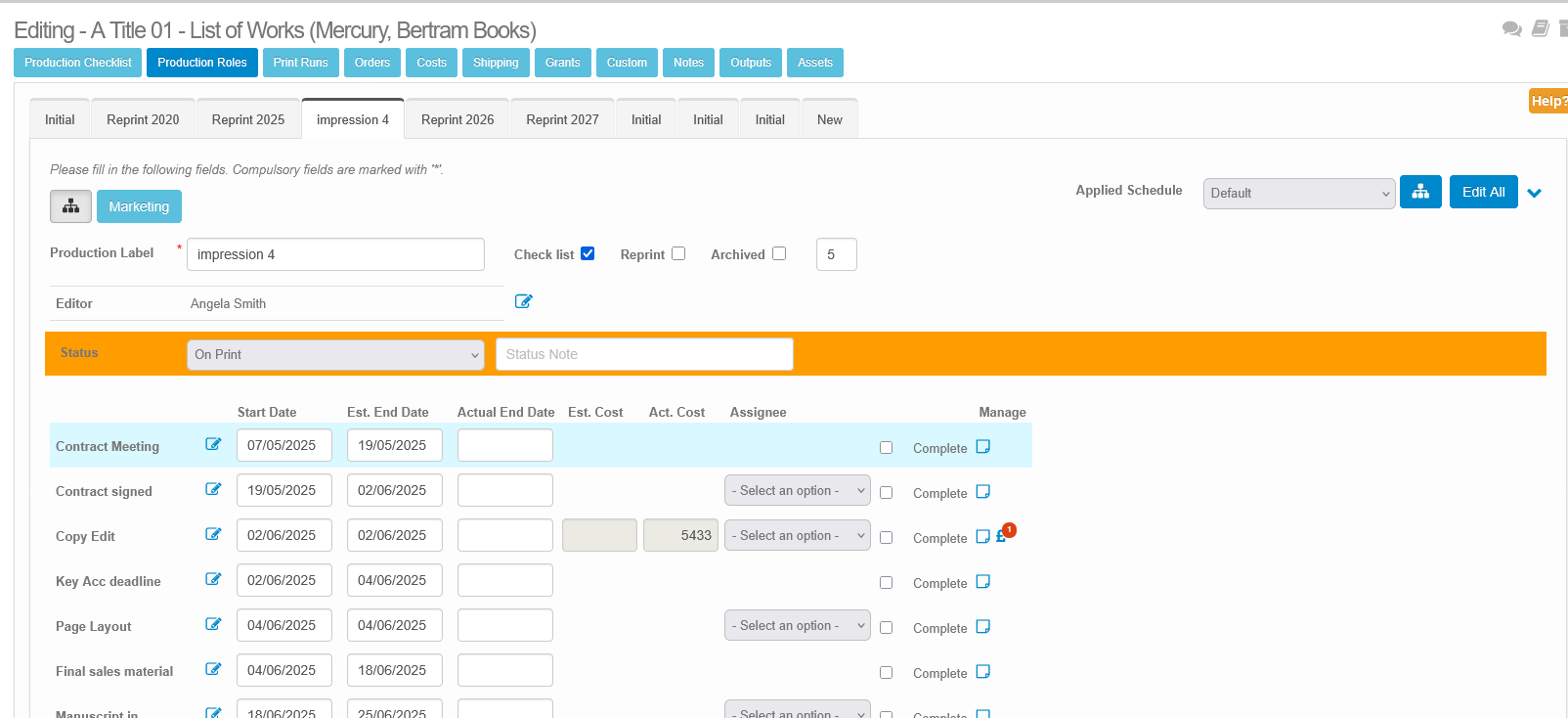Click the edit icon next to Editor

(523, 301)
